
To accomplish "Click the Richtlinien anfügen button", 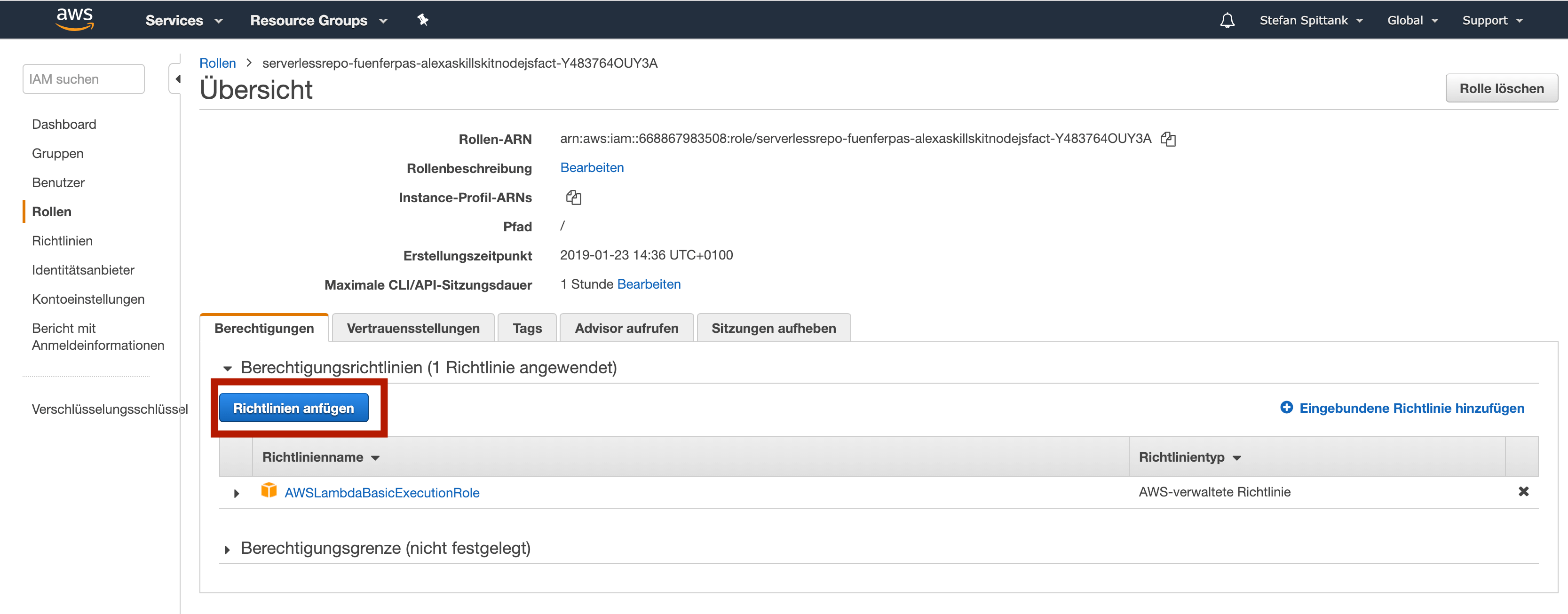I will click(x=293, y=408).
